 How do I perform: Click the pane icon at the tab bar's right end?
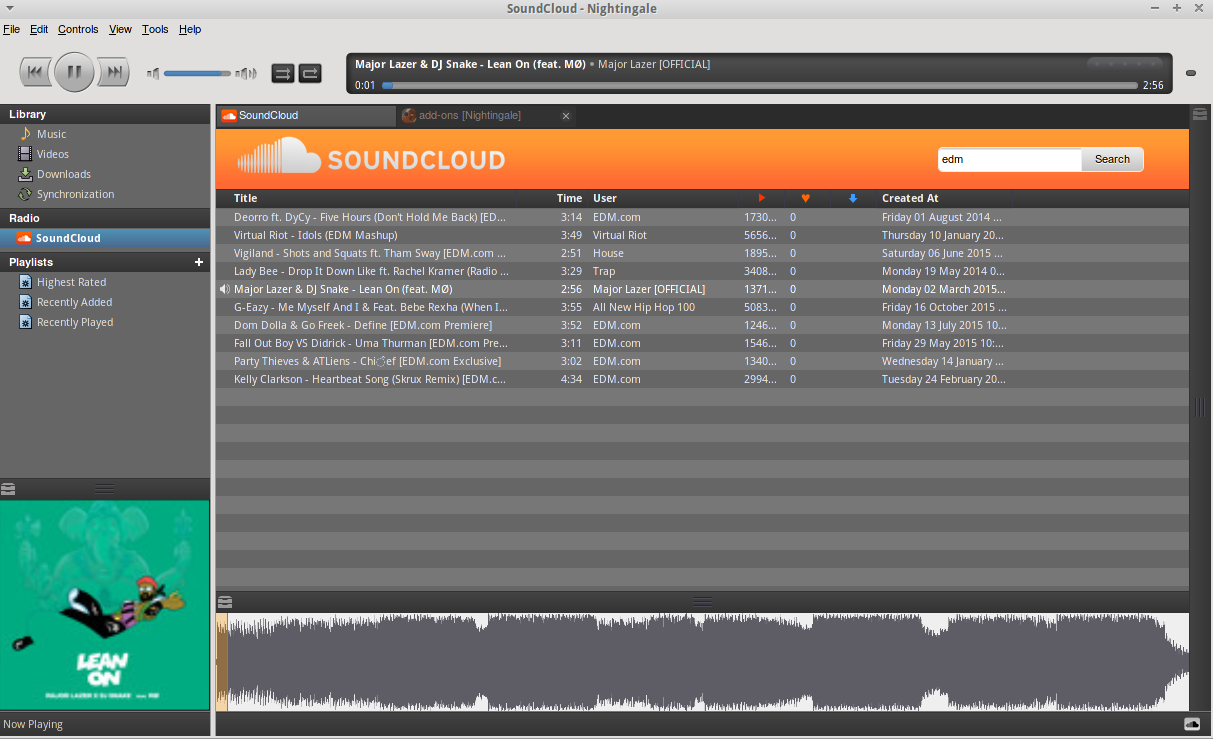pyautogui.click(x=1200, y=115)
